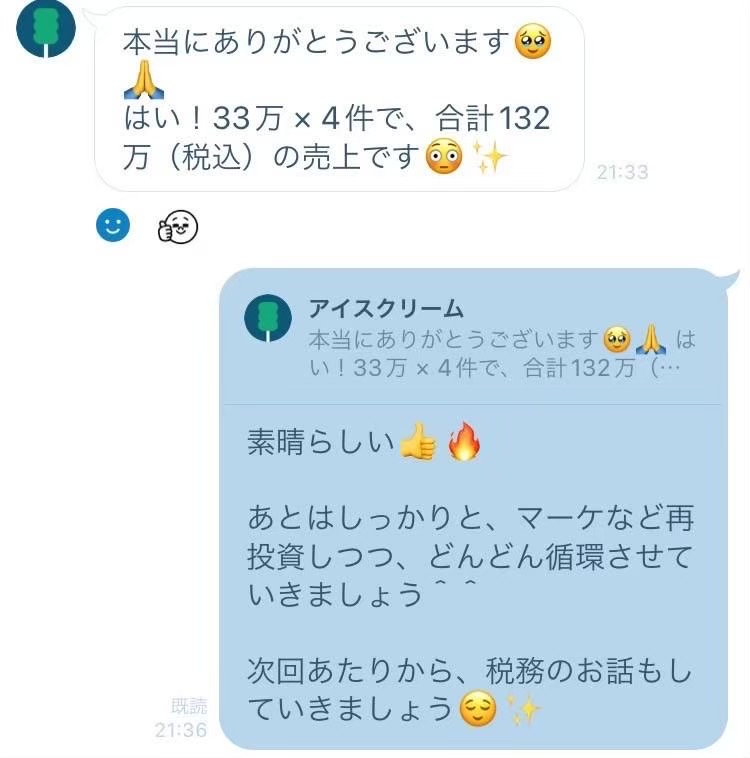Viewport: 750px width, 758px height.
Task: Click sparkles emoji in the white message bubble
Action: pyautogui.click(x=491, y=158)
